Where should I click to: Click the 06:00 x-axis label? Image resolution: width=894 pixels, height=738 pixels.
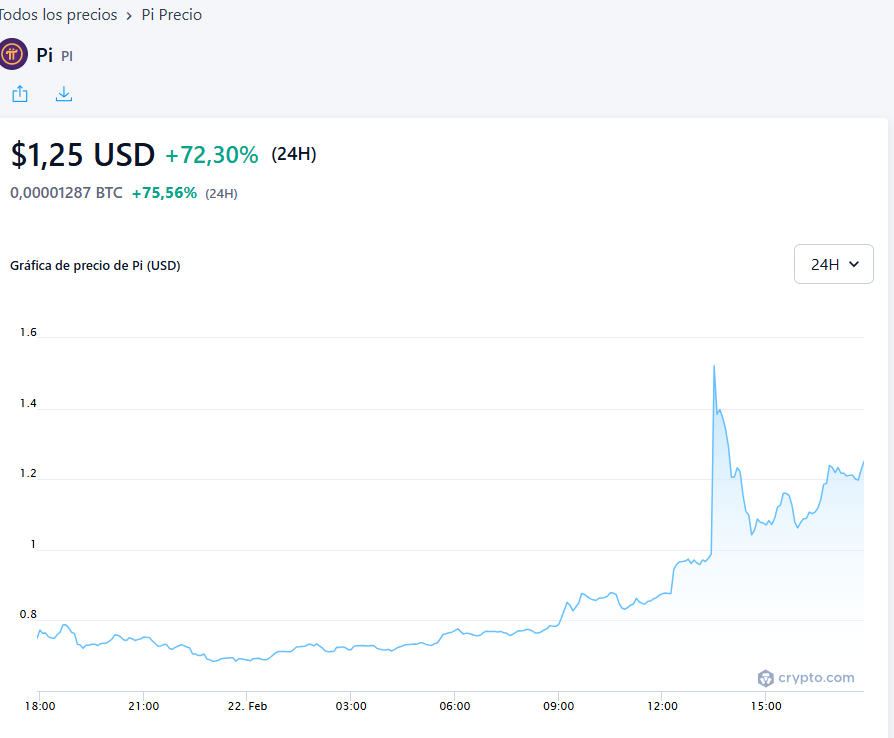click(455, 706)
